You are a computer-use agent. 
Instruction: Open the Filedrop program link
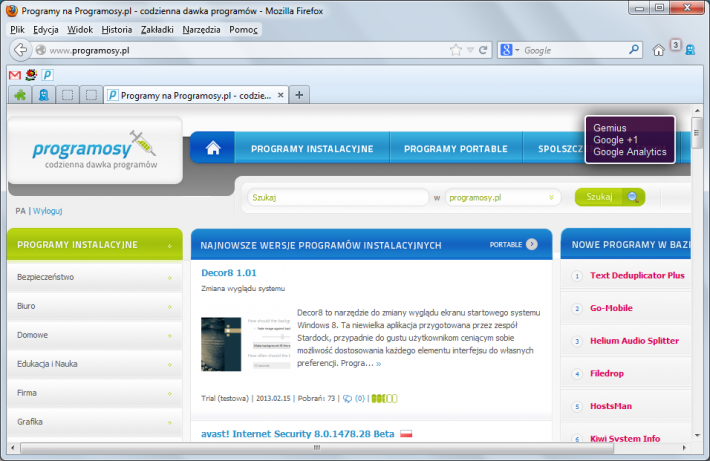click(607, 373)
